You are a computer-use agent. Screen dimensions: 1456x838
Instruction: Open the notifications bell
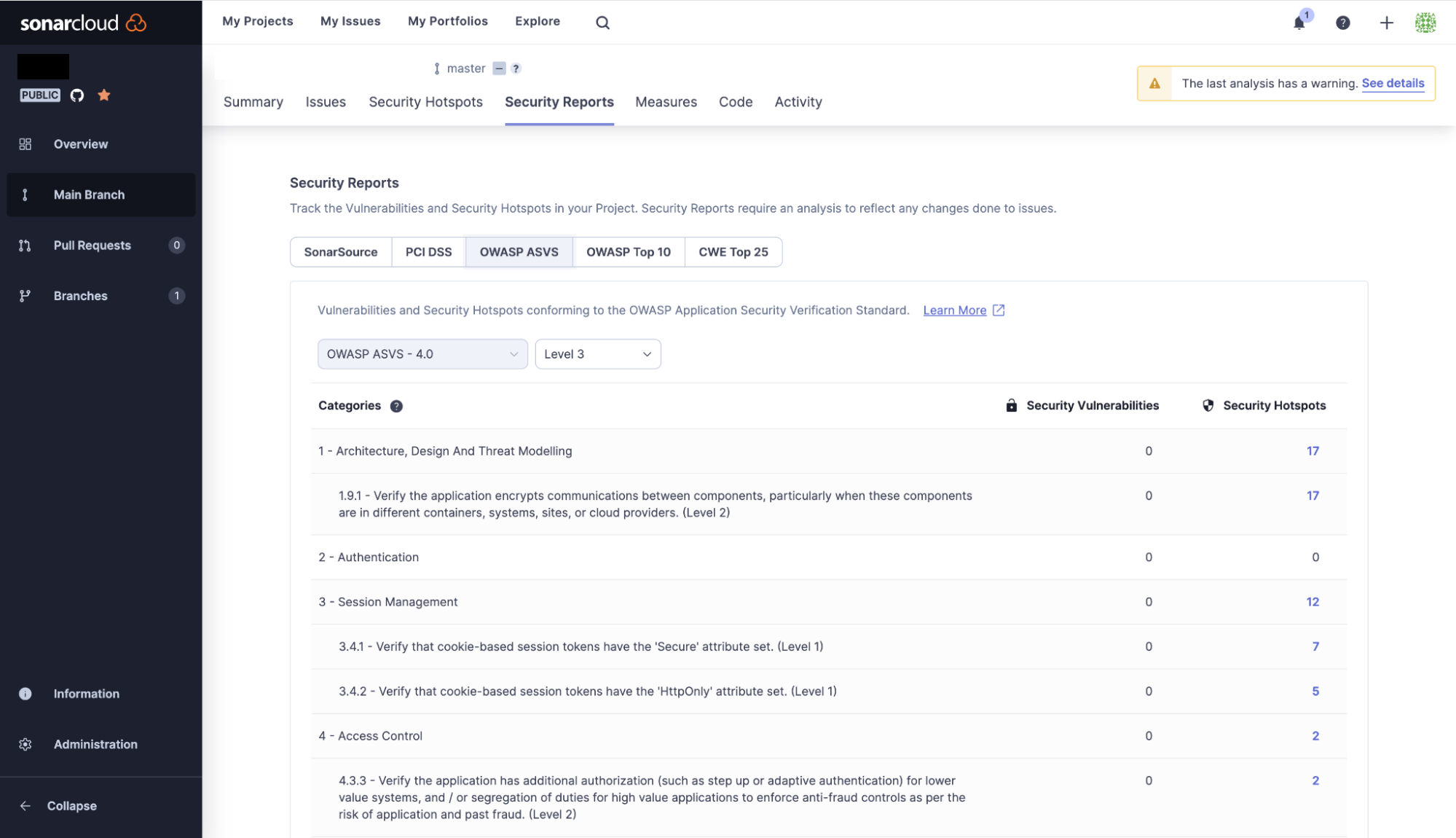1299,23
